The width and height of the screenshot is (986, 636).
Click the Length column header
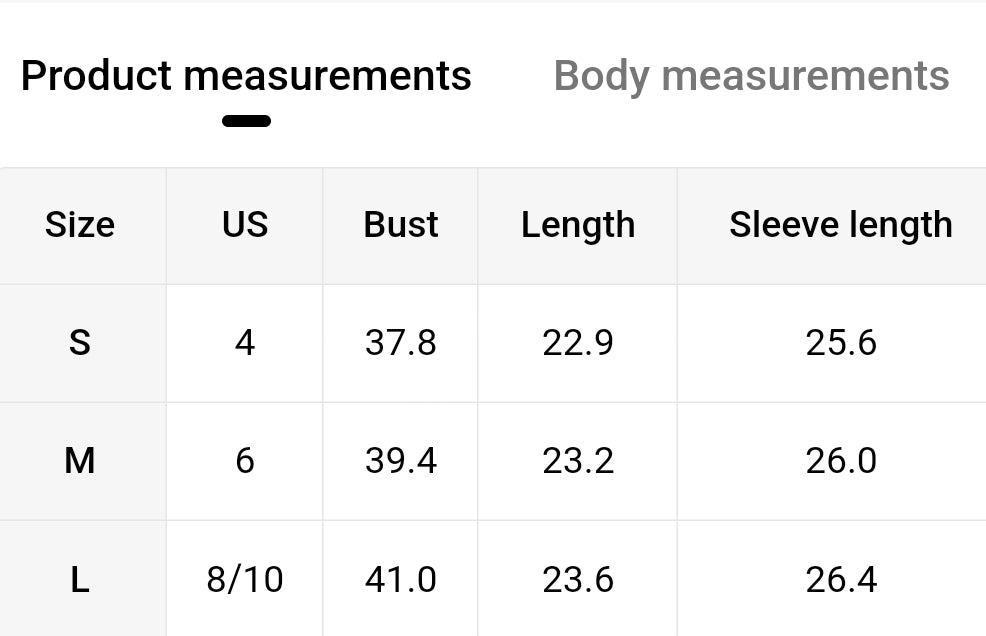point(578,225)
